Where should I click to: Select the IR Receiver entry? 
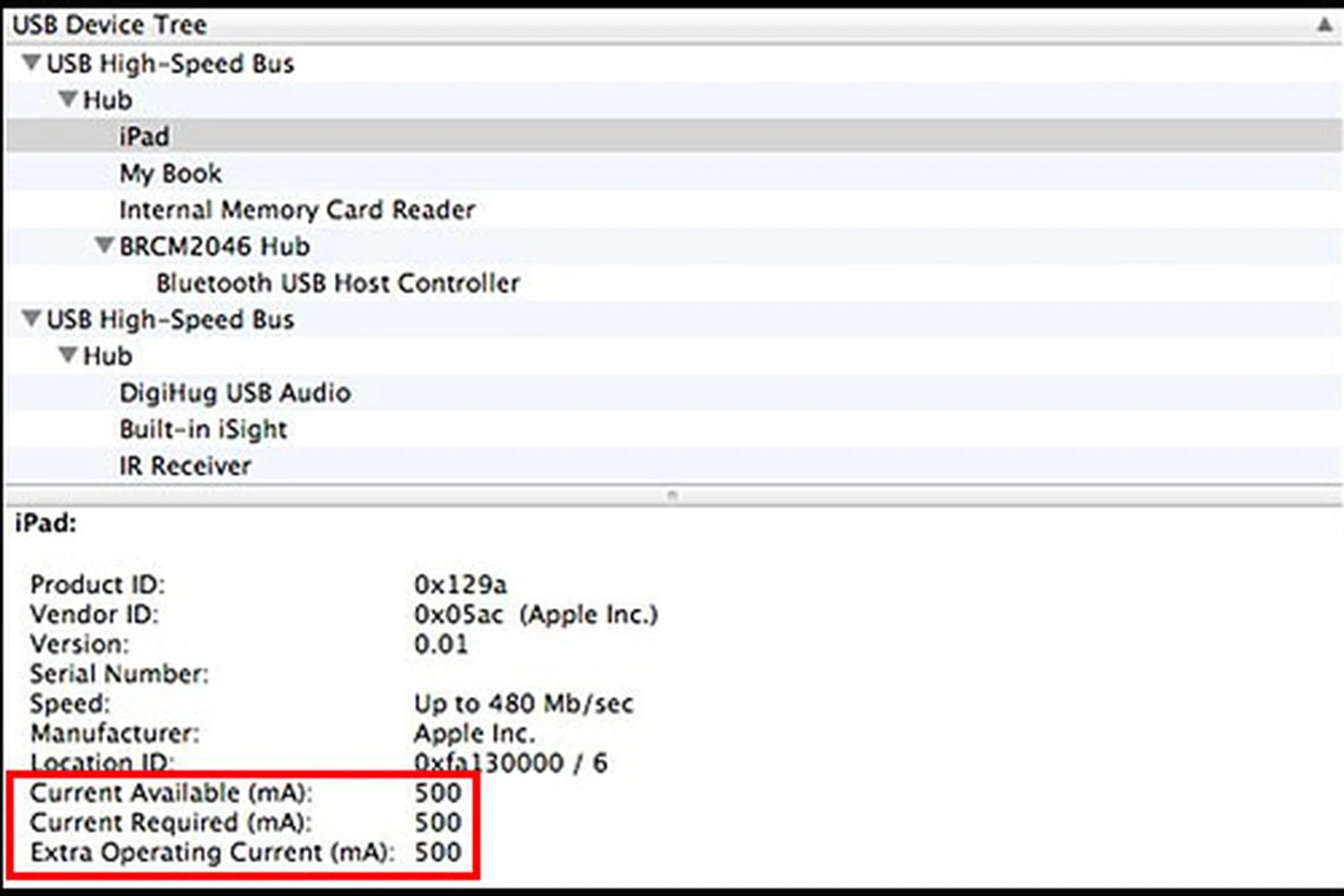(185, 465)
